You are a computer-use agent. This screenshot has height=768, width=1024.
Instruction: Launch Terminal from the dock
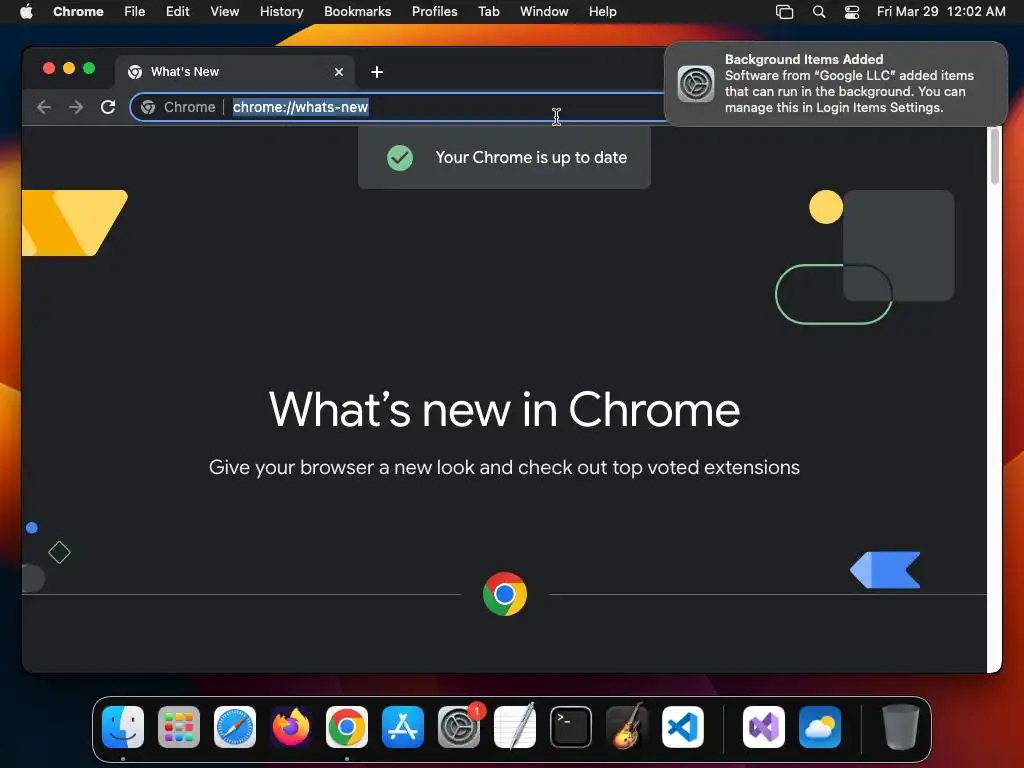[x=571, y=727]
